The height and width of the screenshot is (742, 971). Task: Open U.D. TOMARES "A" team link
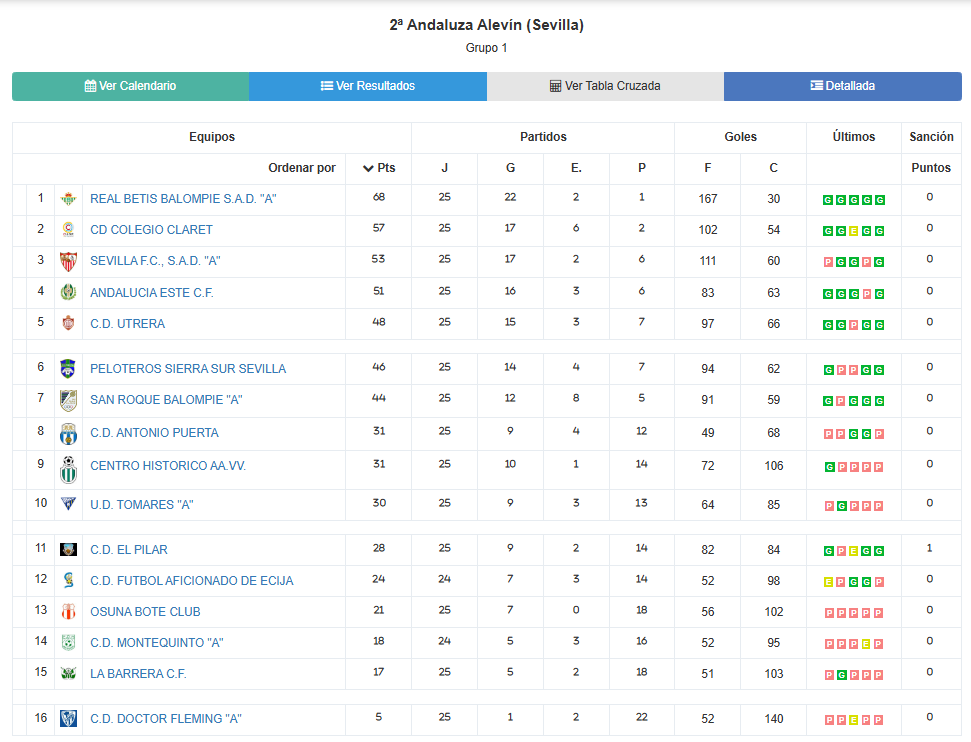point(142,504)
